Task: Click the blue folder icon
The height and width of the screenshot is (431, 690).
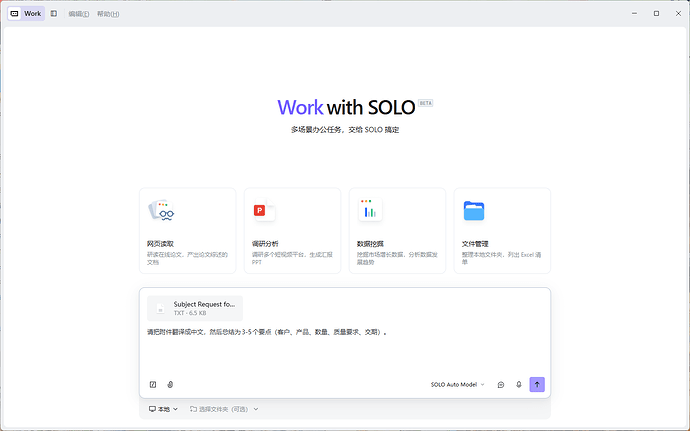Action: (474, 210)
